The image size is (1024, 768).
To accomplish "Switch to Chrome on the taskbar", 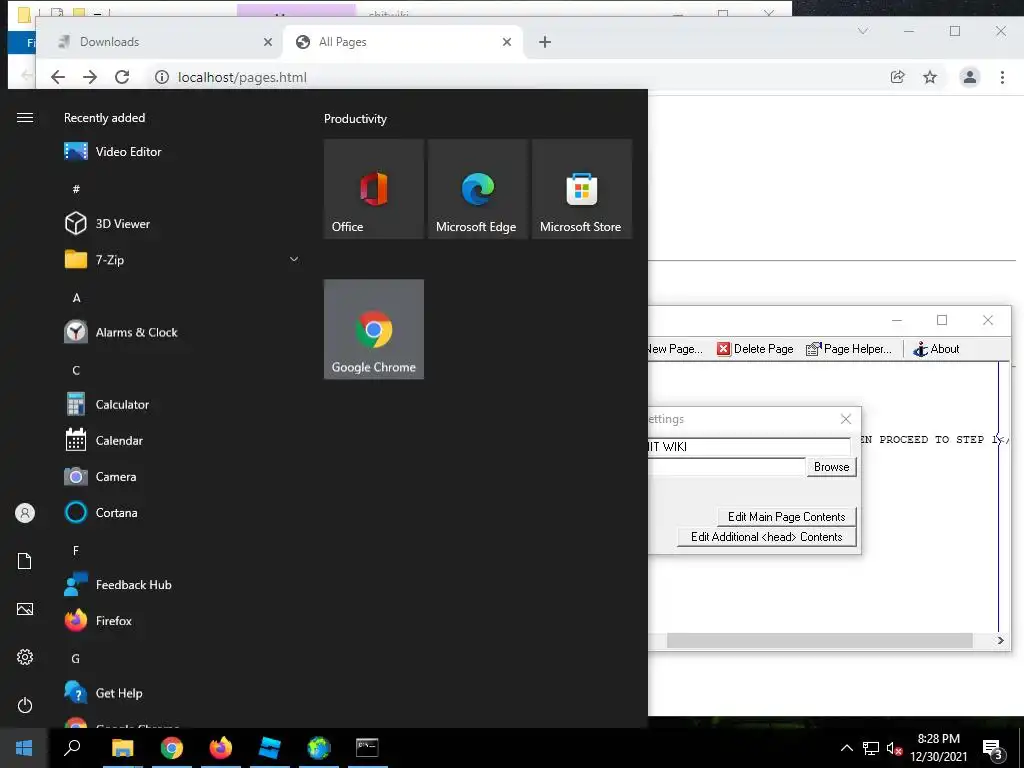I will (172, 748).
